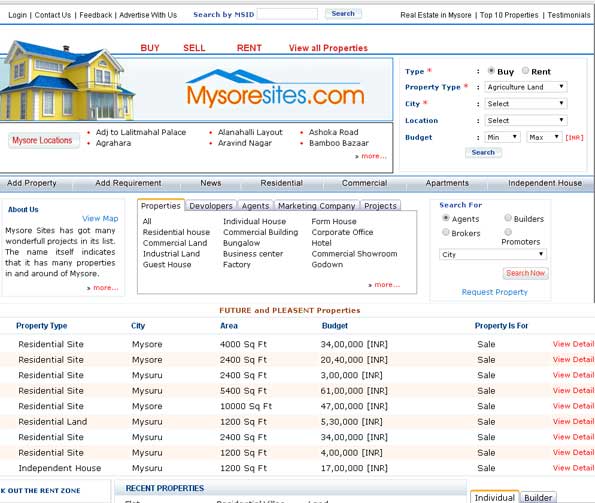
Task: Click the 61,00,000 [INR] budget cell
Action: click(354, 391)
